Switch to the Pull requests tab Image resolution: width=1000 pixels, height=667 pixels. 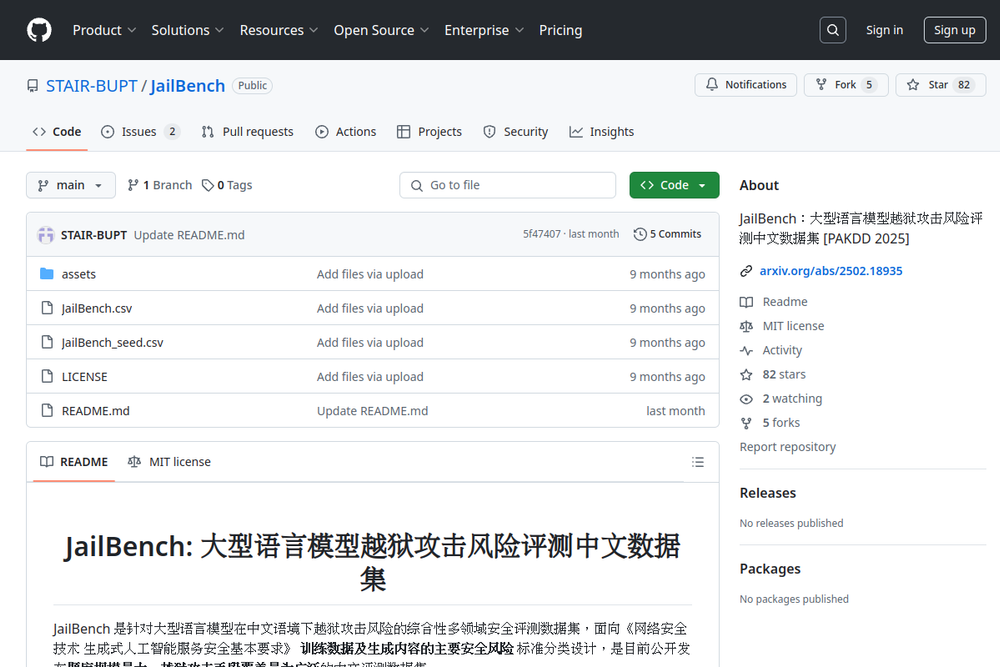(247, 131)
